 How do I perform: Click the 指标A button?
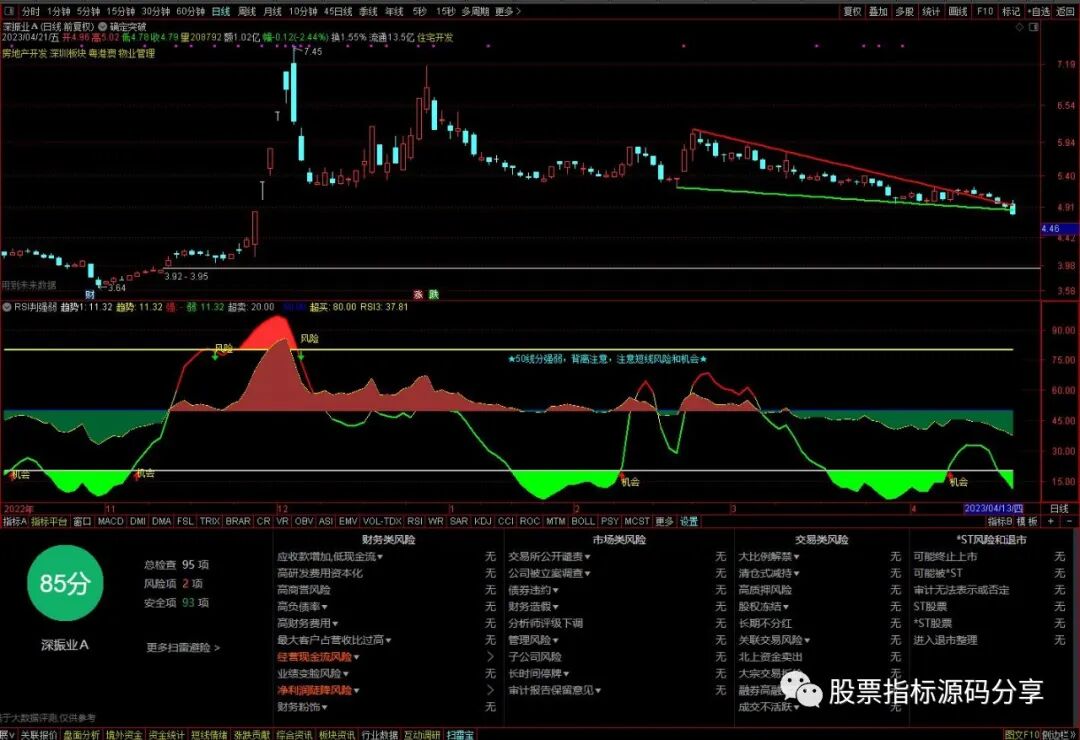coord(14,522)
